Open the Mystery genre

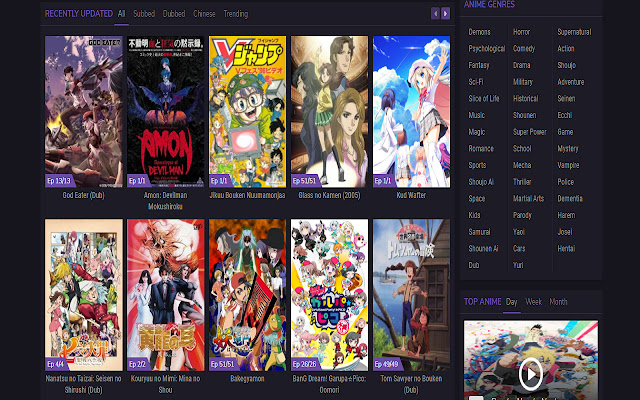pyautogui.click(x=568, y=149)
